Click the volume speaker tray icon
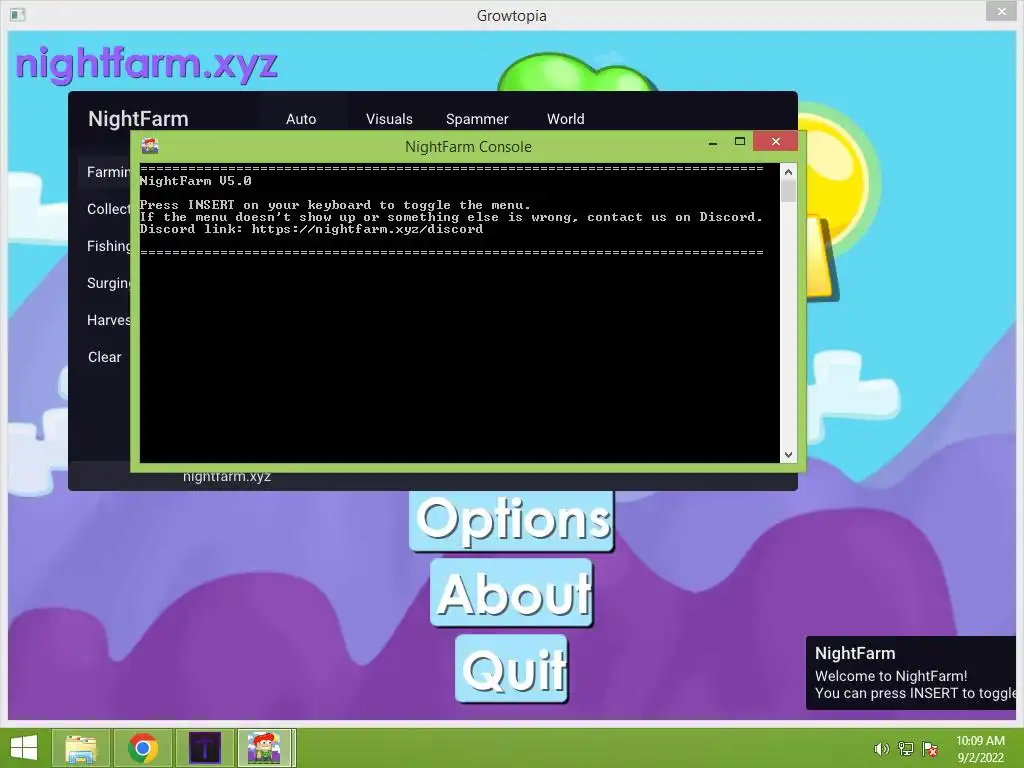Viewport: 1024px width, 768px height. pos(881,749)
